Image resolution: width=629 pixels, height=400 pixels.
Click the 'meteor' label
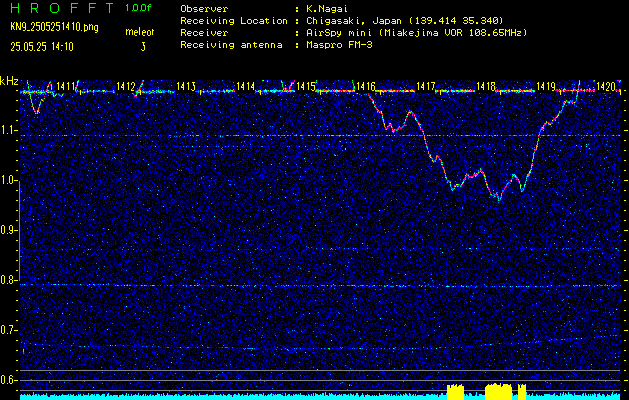coord(140,32)
